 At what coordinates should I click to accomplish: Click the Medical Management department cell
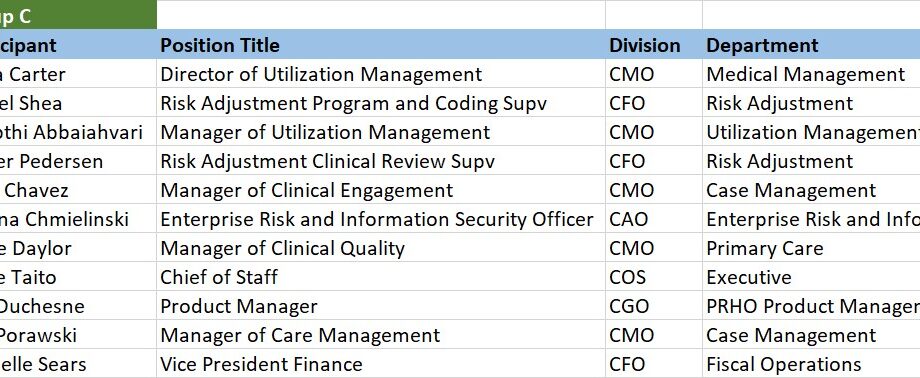point(811,74)
